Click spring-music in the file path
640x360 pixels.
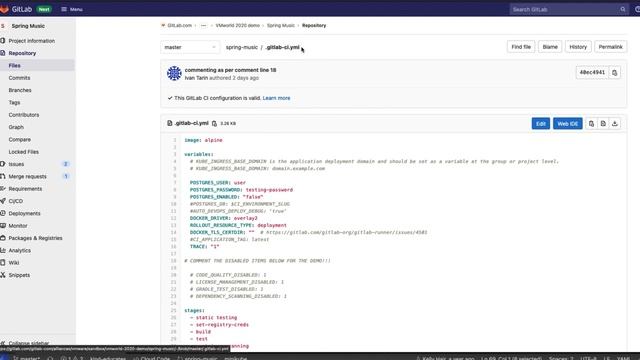click(242, 47)
